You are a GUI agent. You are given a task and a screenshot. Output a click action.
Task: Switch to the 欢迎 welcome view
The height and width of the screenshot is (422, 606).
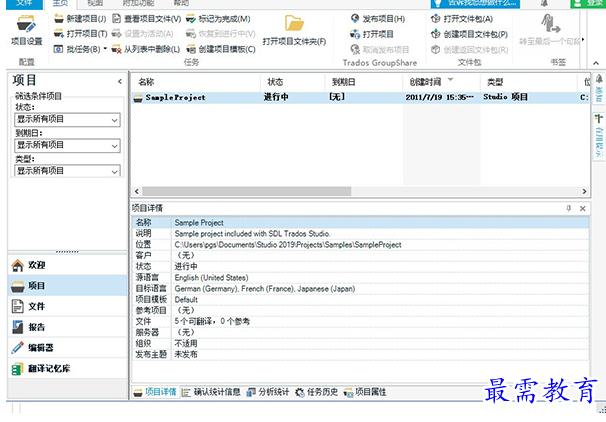[67, 265]
